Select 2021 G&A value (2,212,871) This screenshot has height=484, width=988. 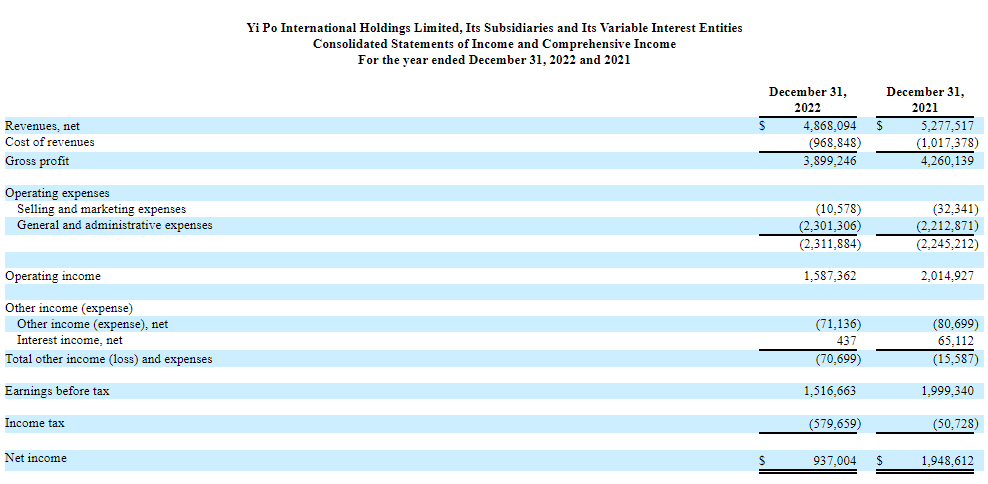948,226
